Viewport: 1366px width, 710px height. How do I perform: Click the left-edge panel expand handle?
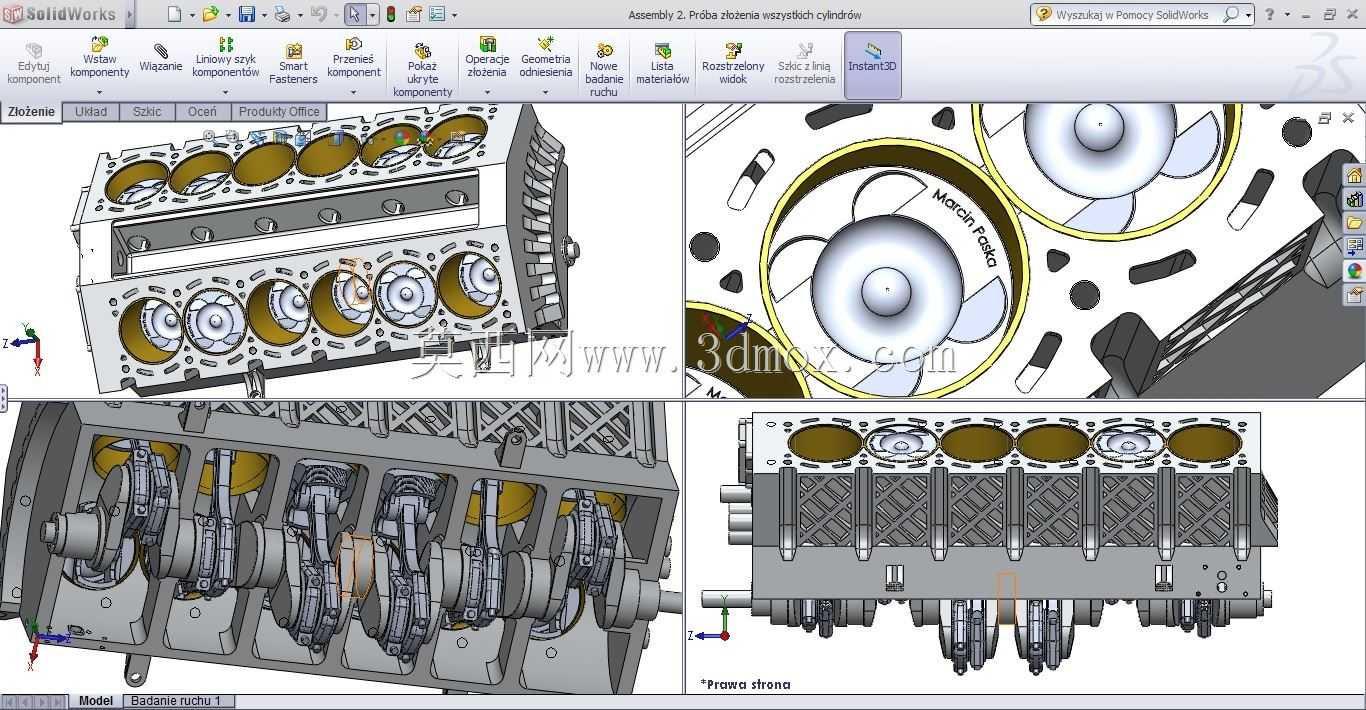pyautogui.click(x=3, y=398)
